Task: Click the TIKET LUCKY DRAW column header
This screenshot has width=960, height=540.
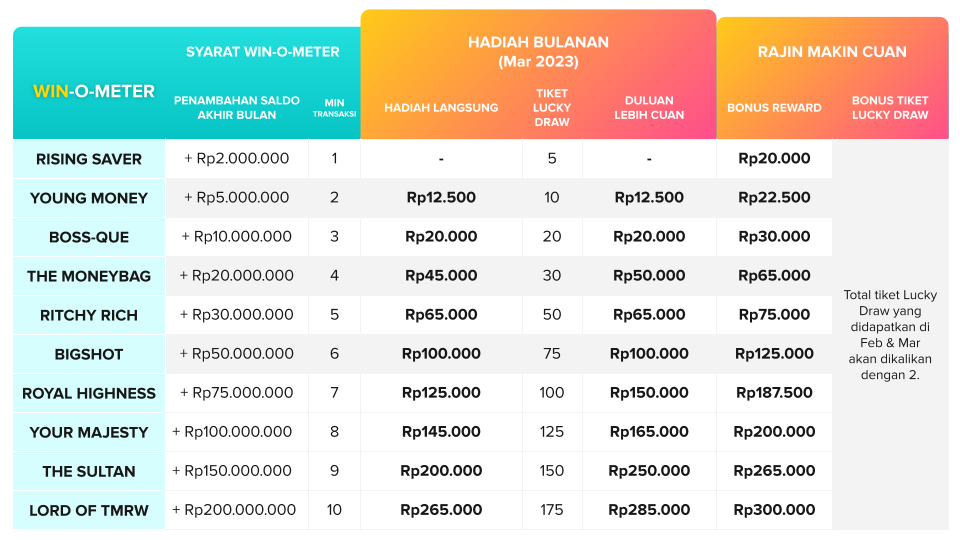Action: (552, 108)
